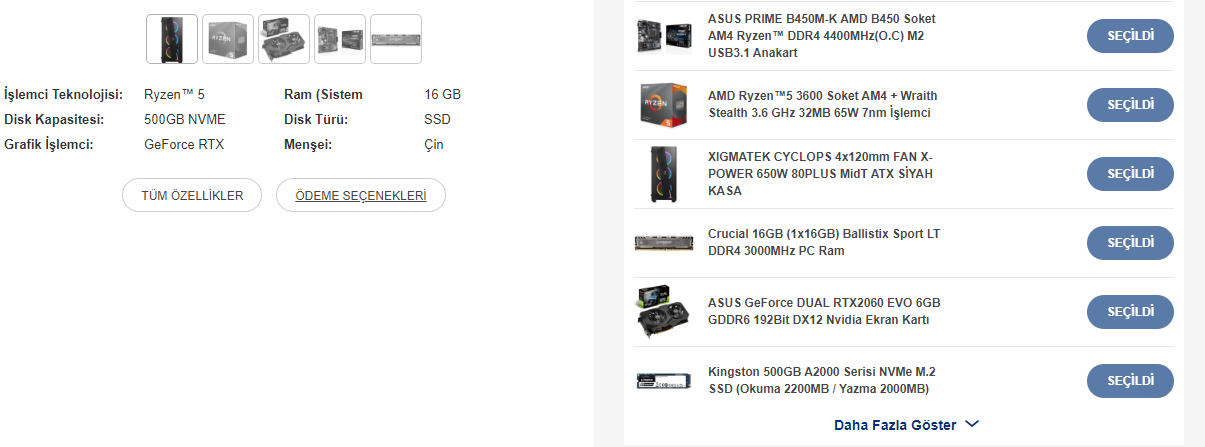Toggle SEÇİLDİ for ASUS PRIME motherboard
Screen dimensions: 1205x447
1130,36
